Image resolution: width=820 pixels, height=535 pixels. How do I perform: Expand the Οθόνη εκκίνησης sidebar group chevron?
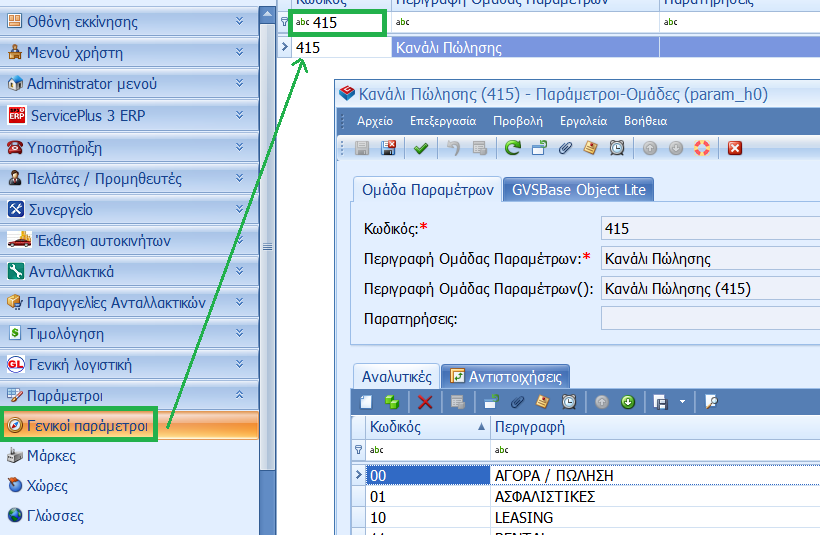coord(240,21)
